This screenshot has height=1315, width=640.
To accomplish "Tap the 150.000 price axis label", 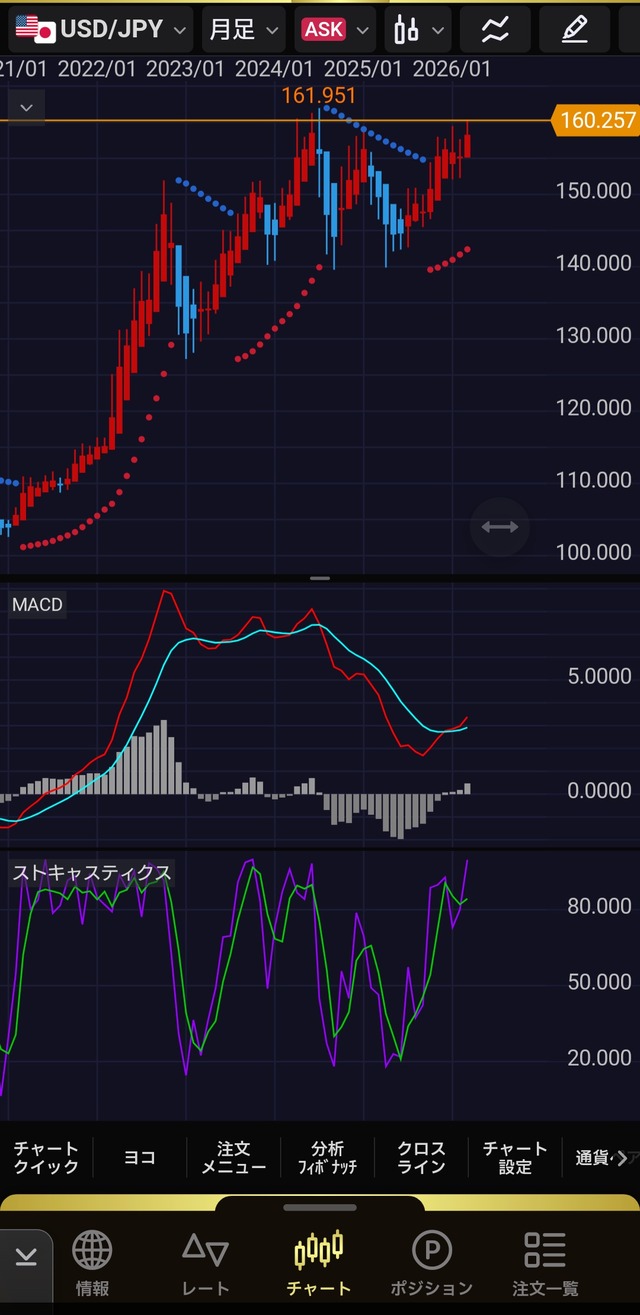I will [x=596, y=190].
